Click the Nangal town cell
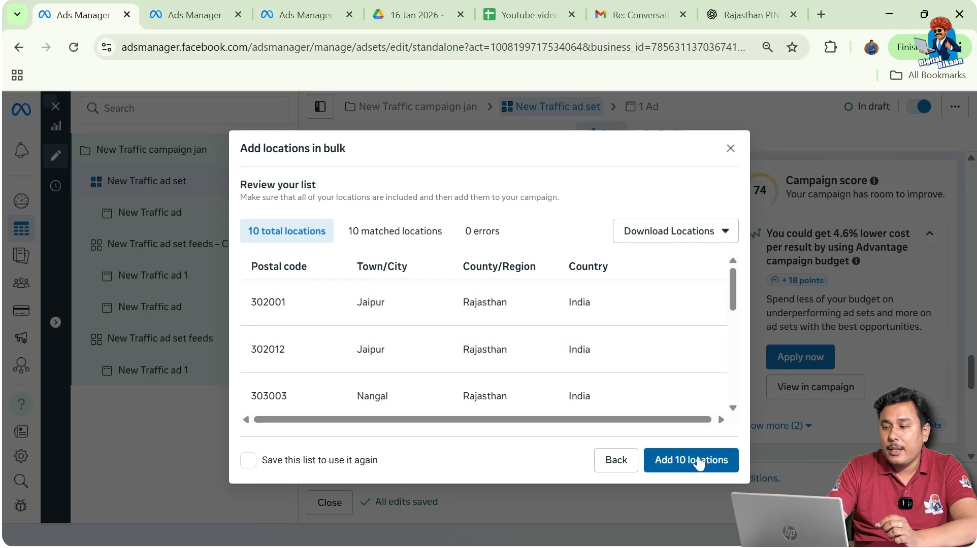Screen dimensions: 977x548 pos(372,396)
